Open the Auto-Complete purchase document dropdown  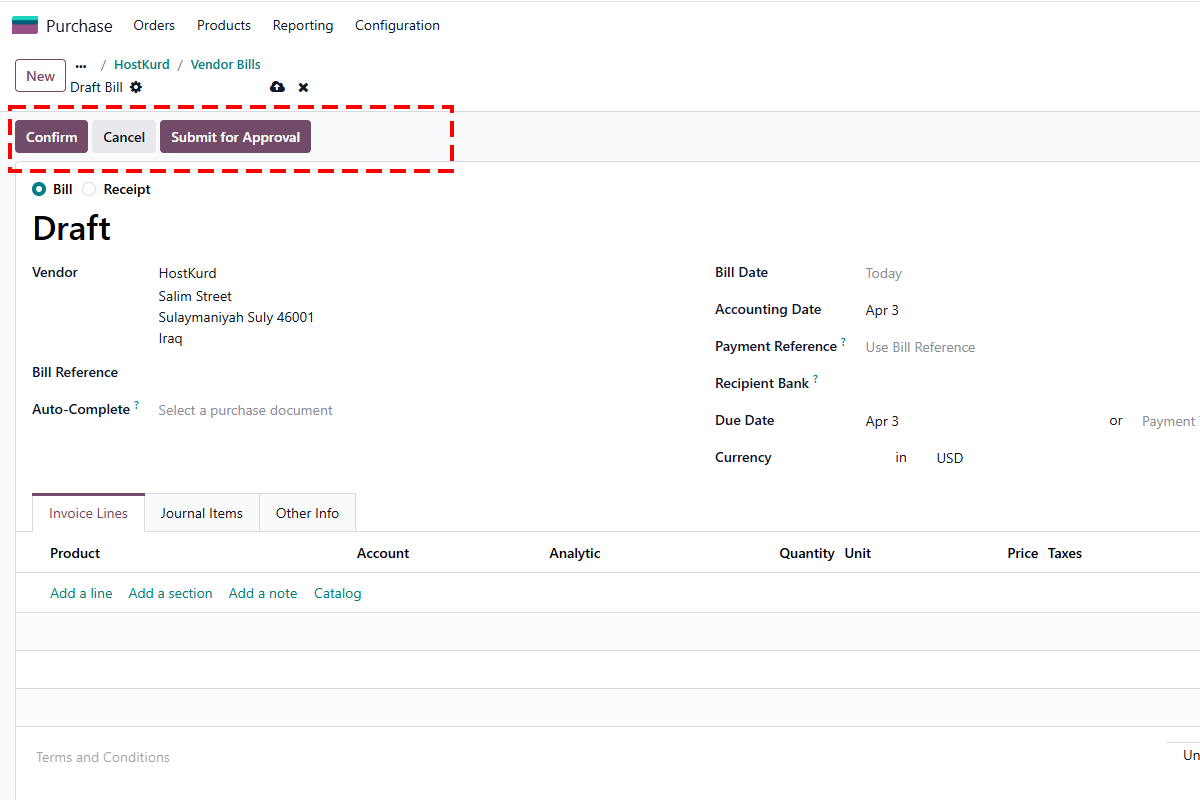[x=245, y=410]
